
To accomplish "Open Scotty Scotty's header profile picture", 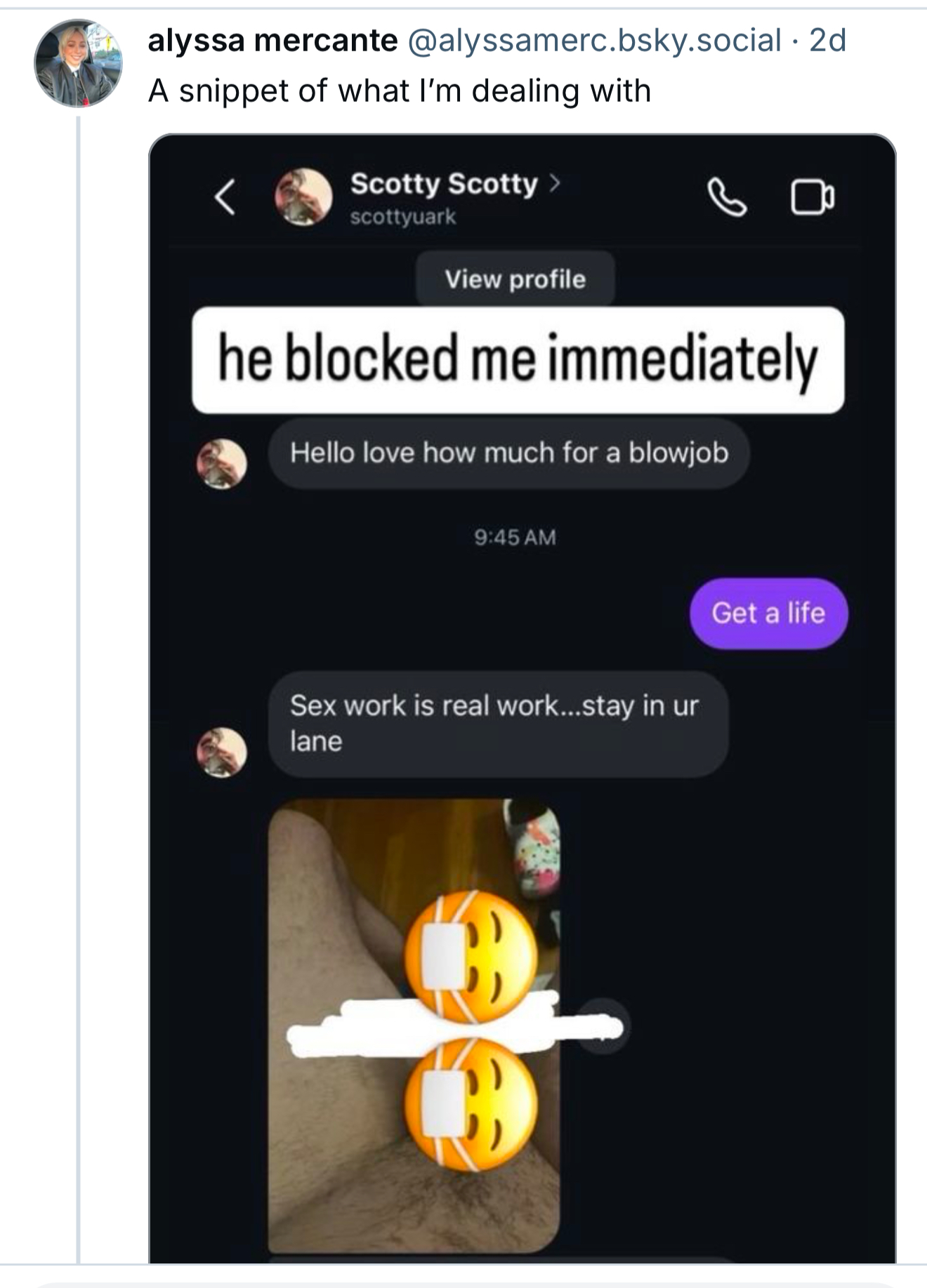I will coord(303,197).
